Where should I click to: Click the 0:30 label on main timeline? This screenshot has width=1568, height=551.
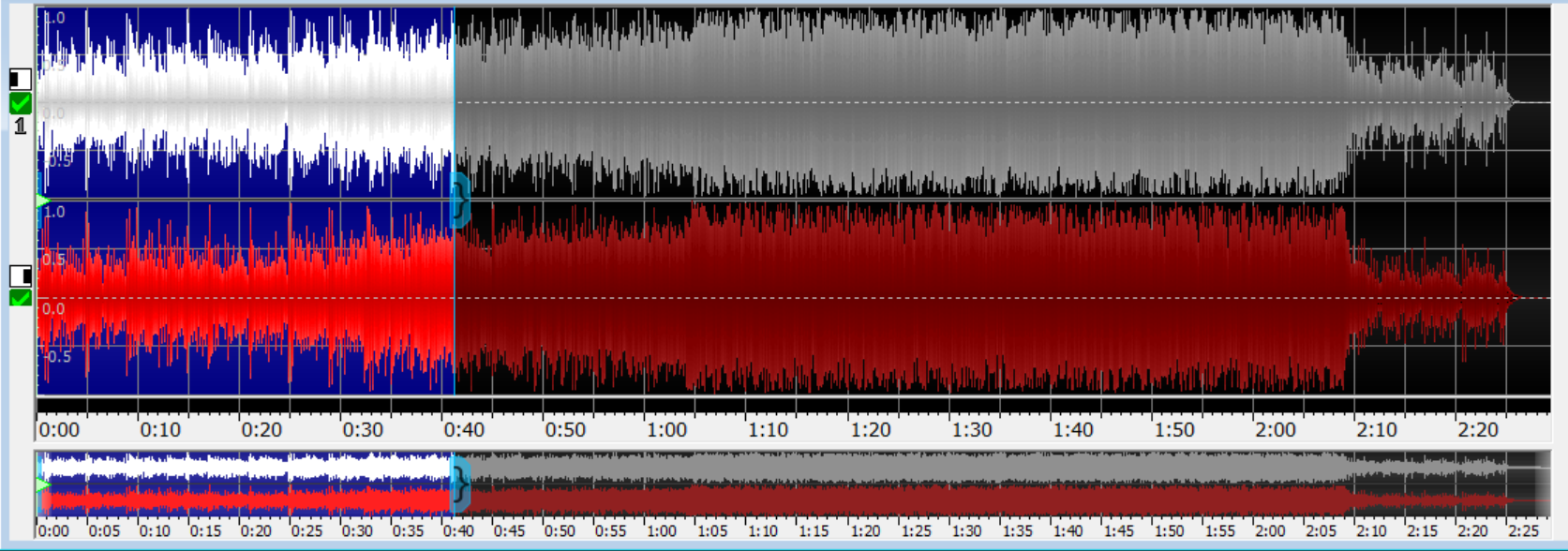click(363, 430)
